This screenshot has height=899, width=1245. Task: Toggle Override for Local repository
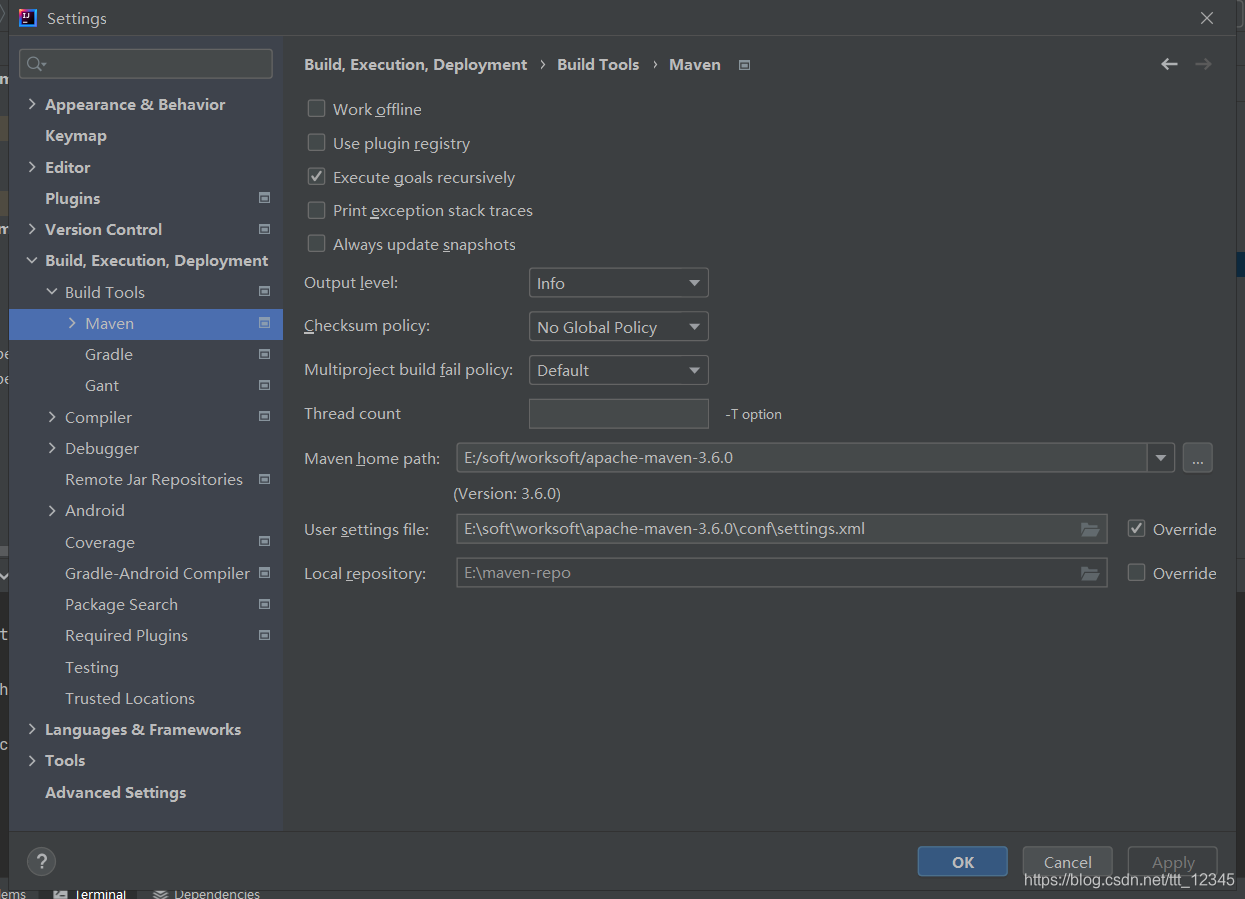[1136, 573]
